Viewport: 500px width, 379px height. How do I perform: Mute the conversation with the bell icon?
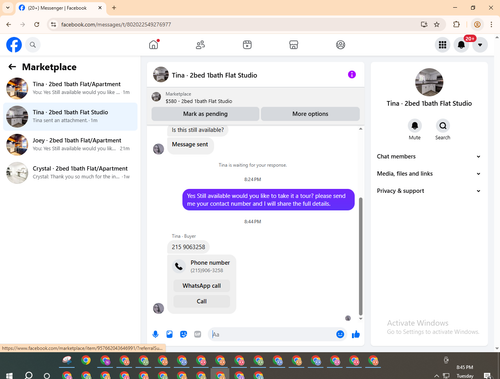(x=415, y=126)
